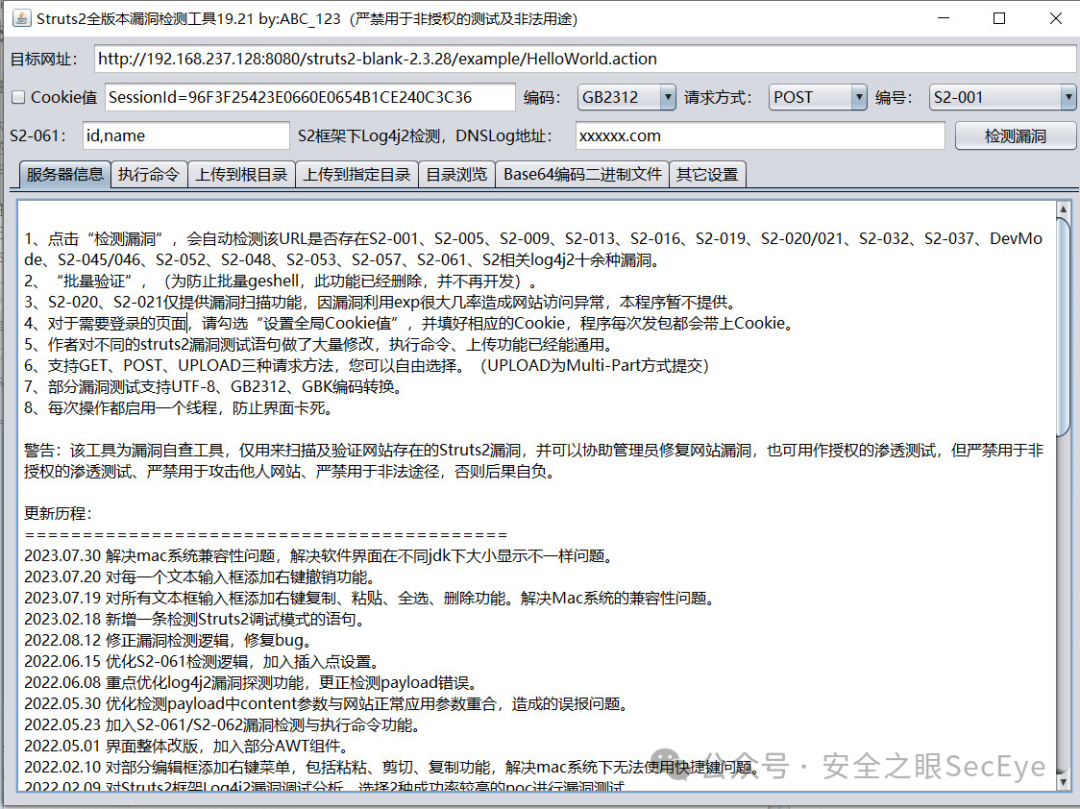Maximize the Struts2 tool window
1080x809 pixels.
pyautogui.click(x=999, y=19)
